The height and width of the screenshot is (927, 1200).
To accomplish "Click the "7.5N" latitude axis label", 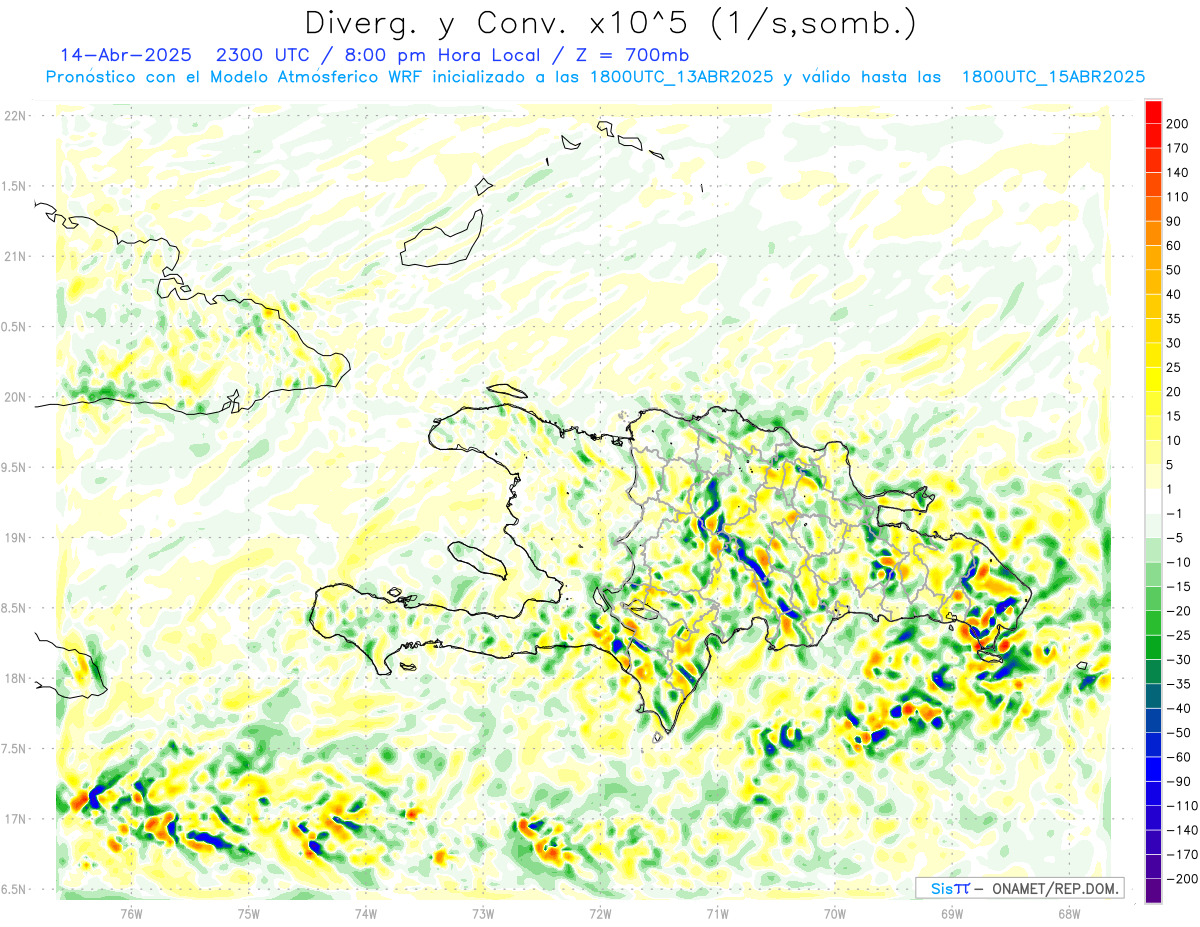I will click(14, 748).
